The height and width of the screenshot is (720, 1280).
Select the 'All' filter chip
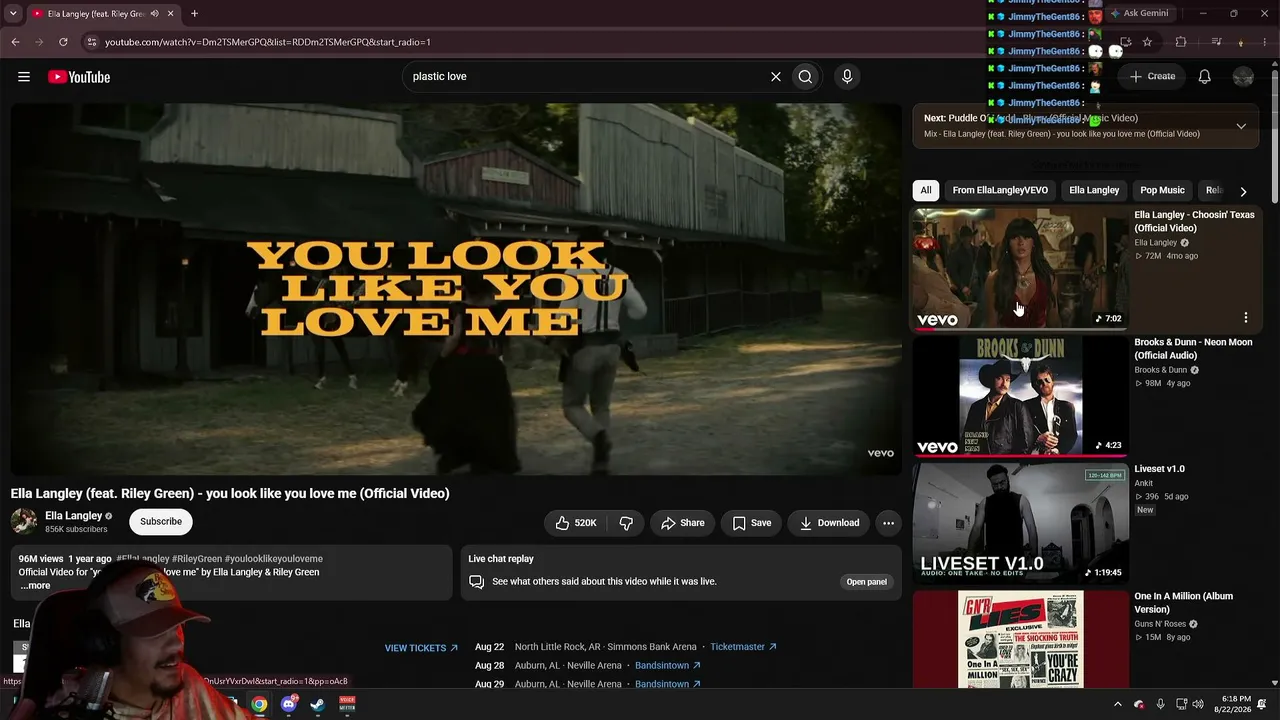click(926, 190)
